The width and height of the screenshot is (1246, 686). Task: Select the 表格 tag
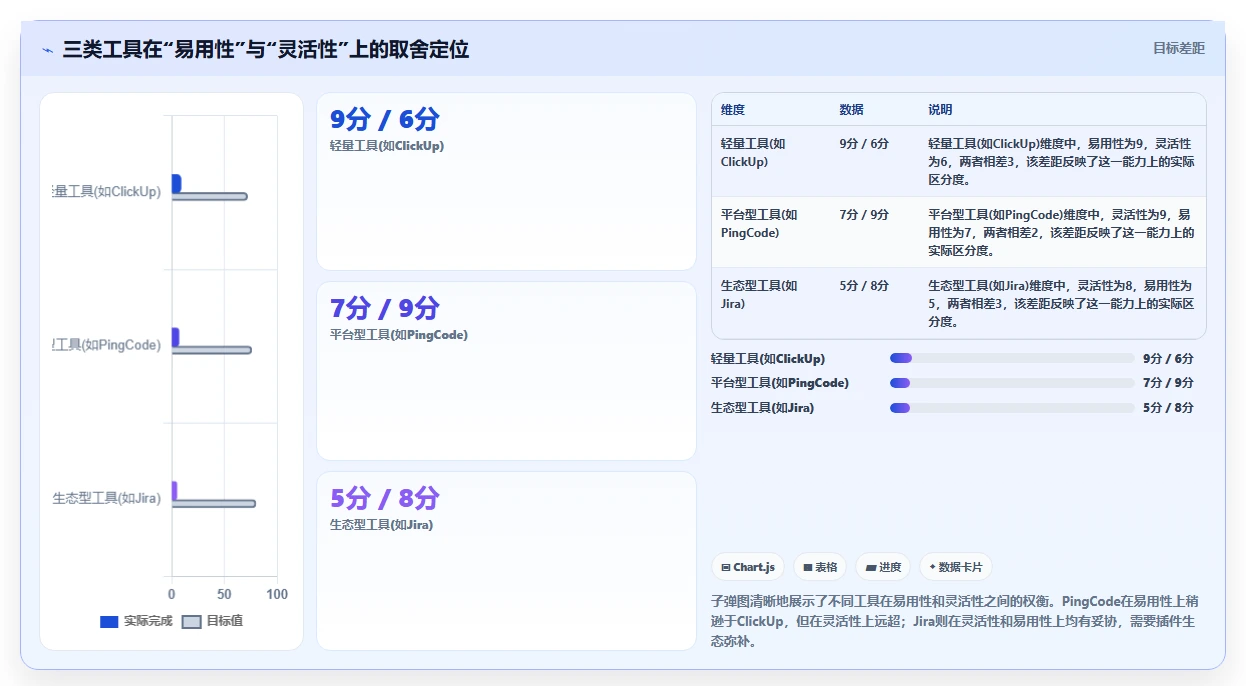(820, 567)
